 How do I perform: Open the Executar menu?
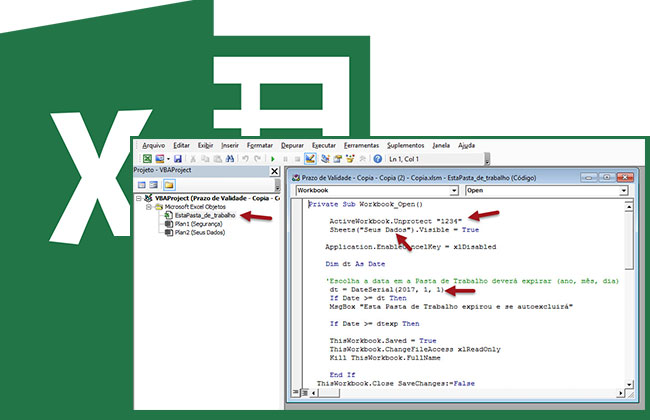pos(324,145)
